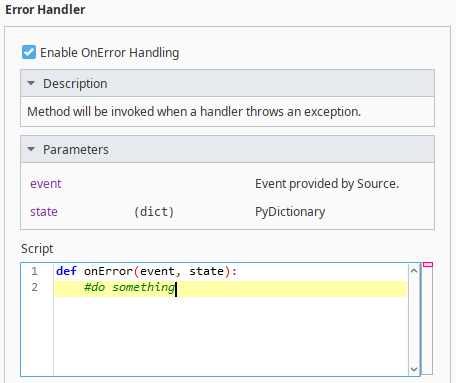Click line number 1 in gutter

pos(35,271)
